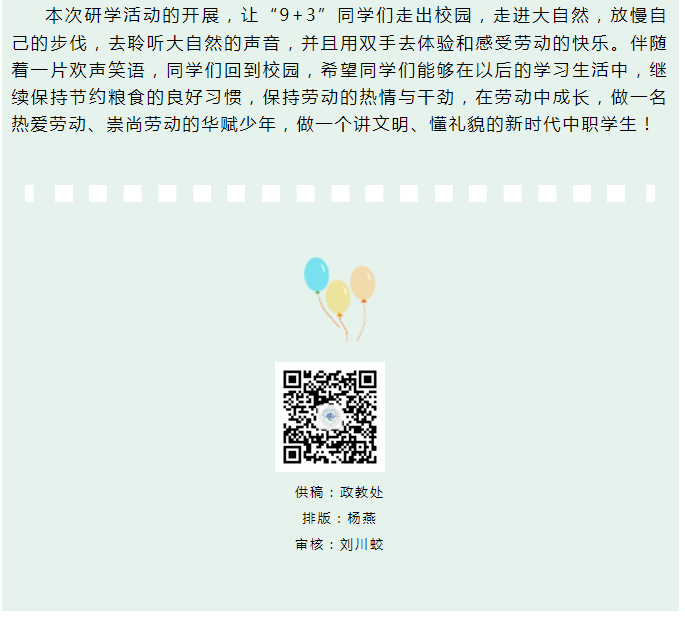This screenshot has width=685, height=620.
Task: Click the yellow balloon
Action: click(x=340, y=299)
